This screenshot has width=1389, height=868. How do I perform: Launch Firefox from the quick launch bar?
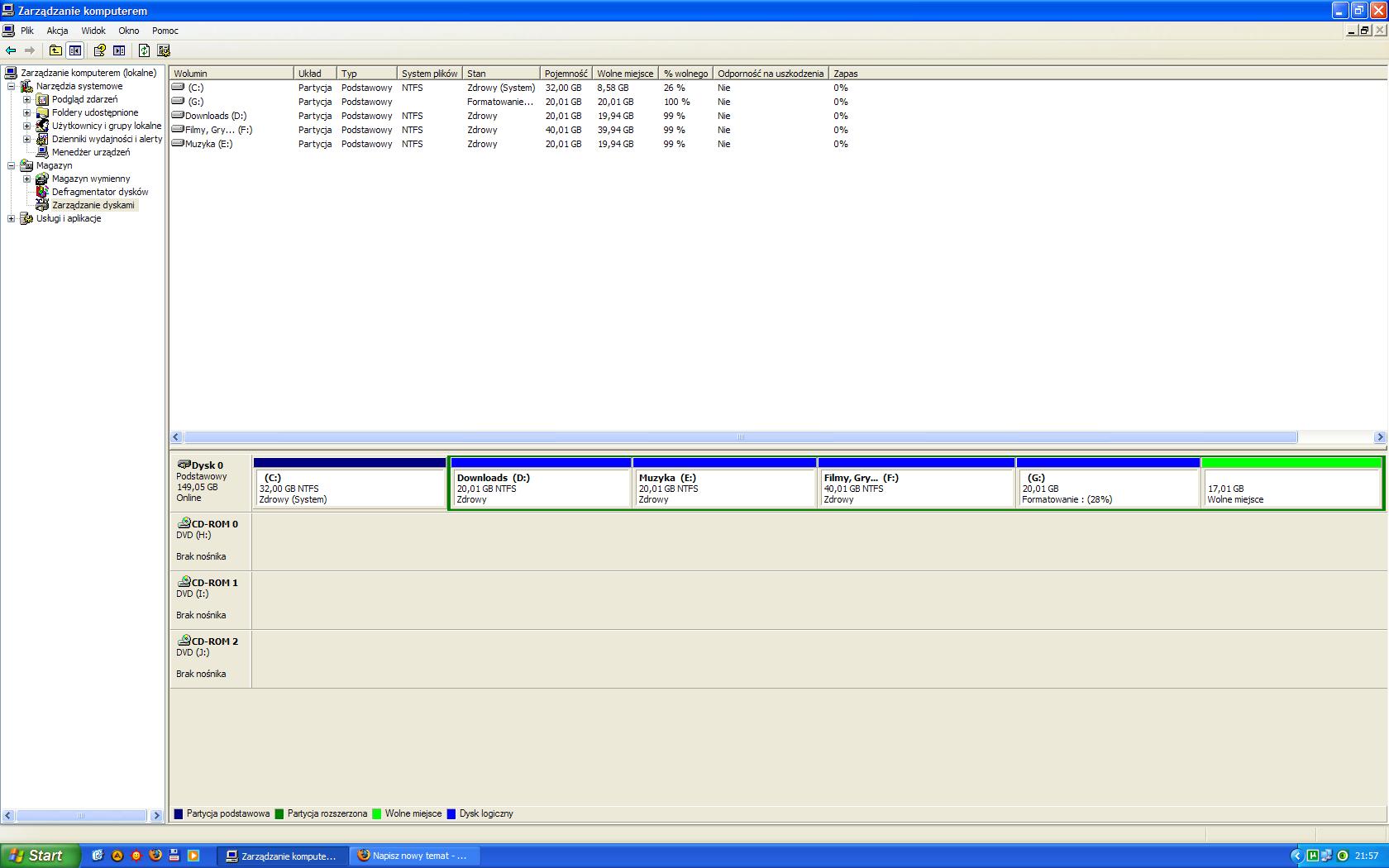tap(155, 856)
